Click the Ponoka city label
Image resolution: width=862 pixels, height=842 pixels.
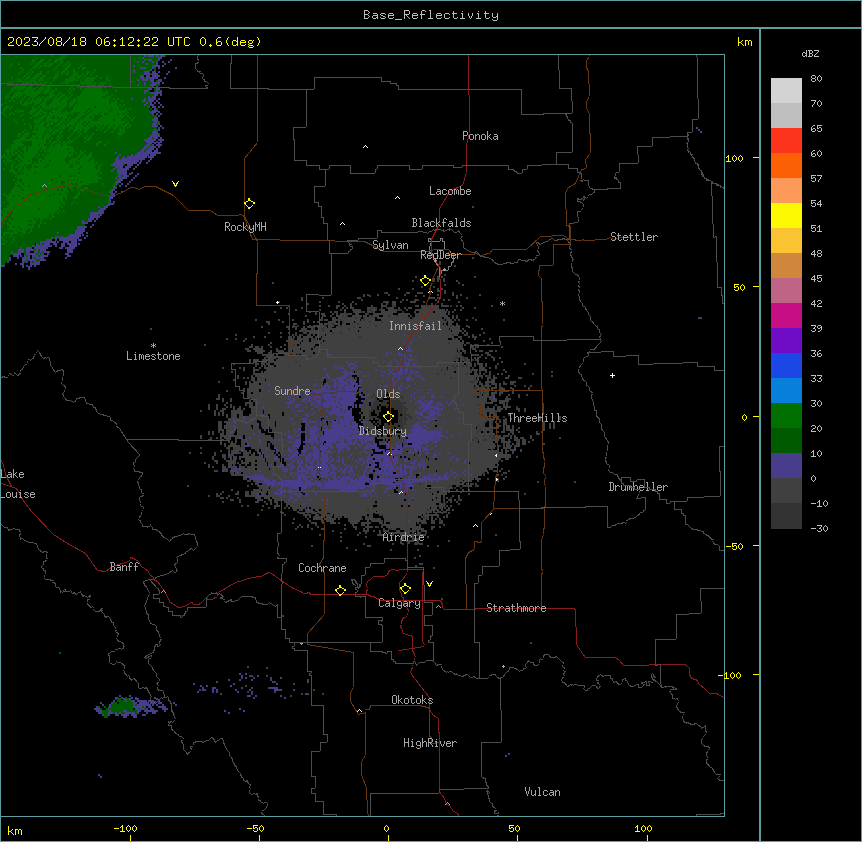point(480,136)
